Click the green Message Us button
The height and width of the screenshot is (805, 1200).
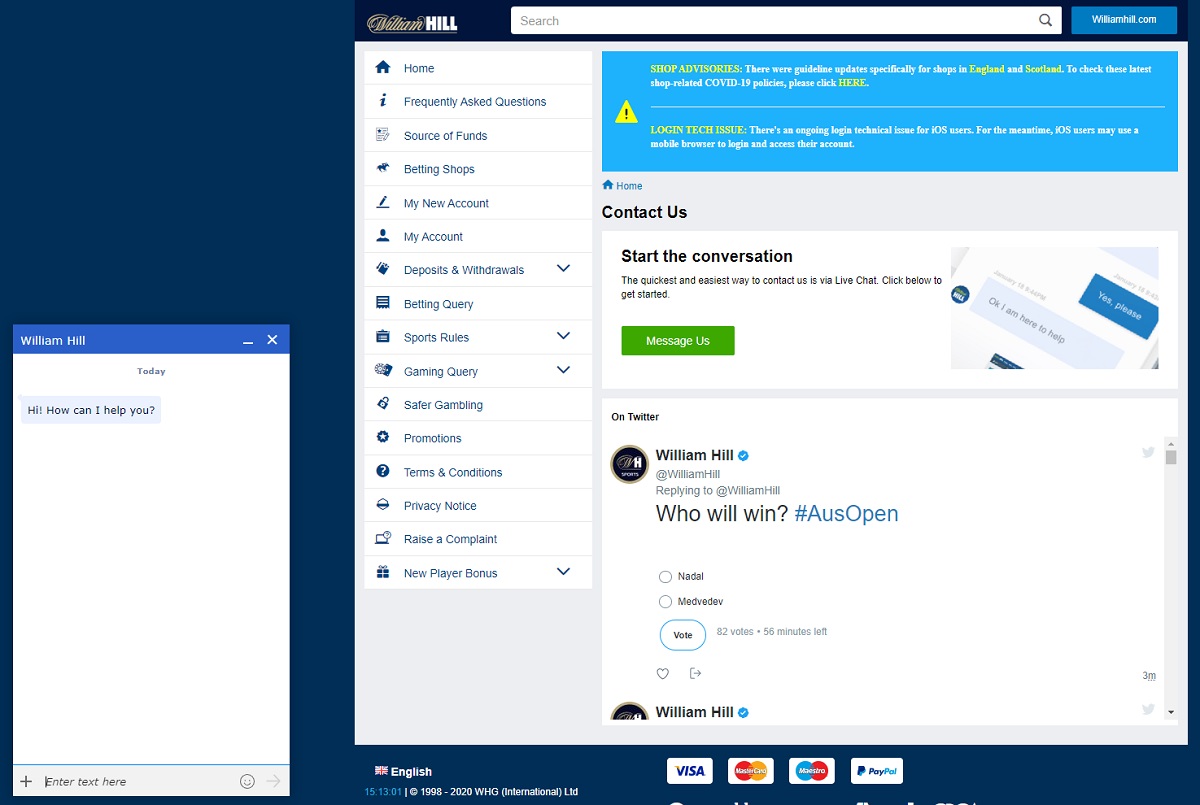[677, 341]
